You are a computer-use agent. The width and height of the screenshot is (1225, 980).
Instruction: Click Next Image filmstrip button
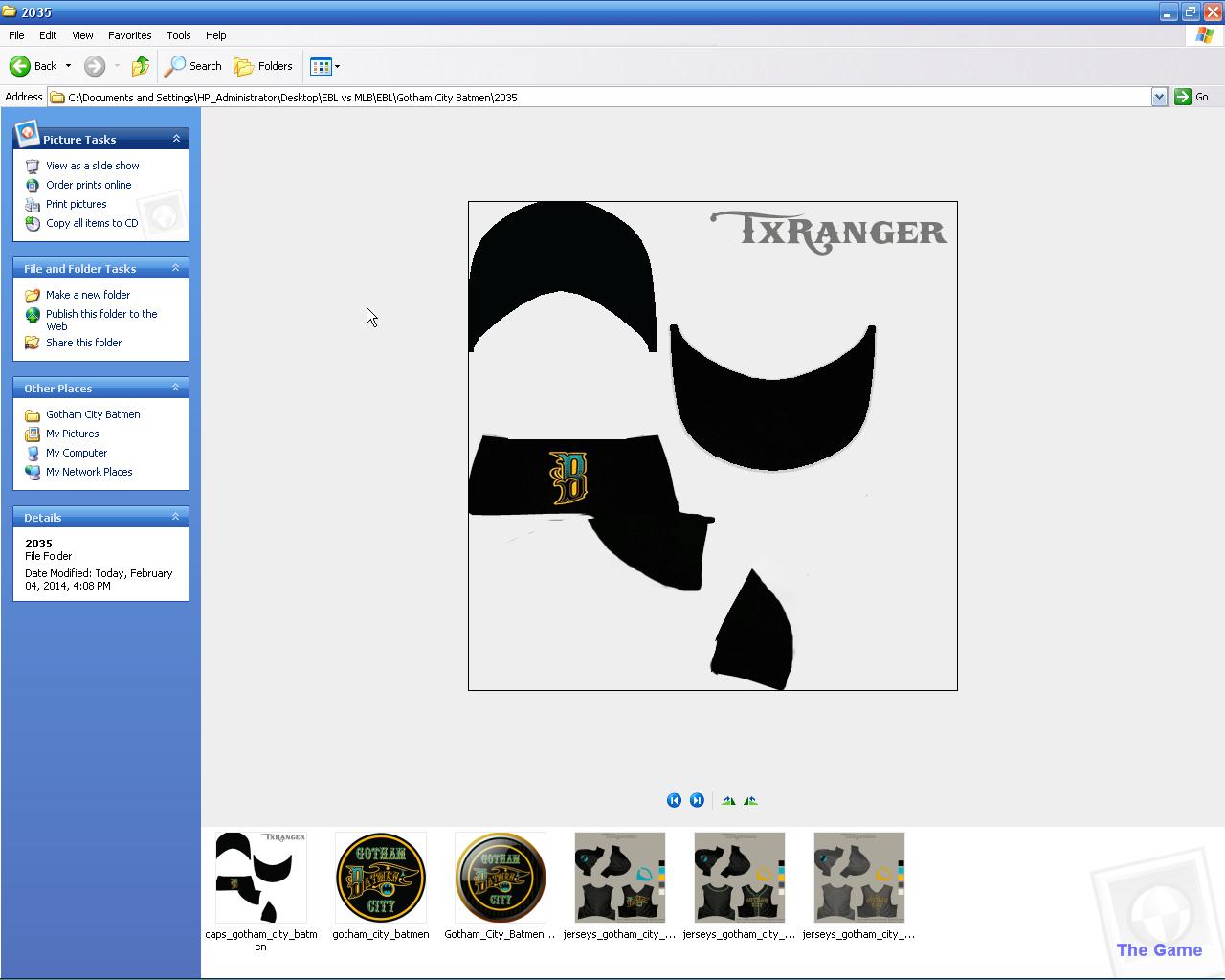[697, 800]
